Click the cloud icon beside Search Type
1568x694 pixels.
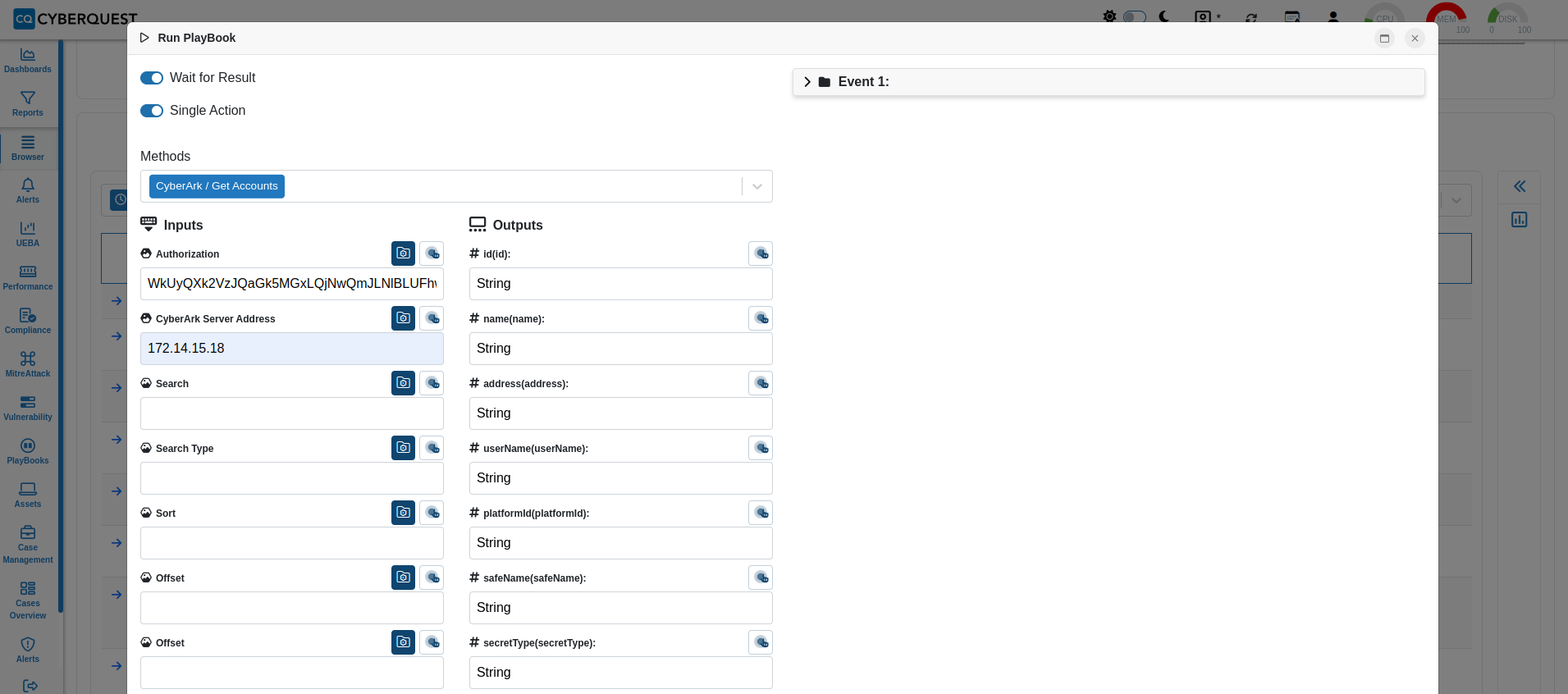(432, 448)
